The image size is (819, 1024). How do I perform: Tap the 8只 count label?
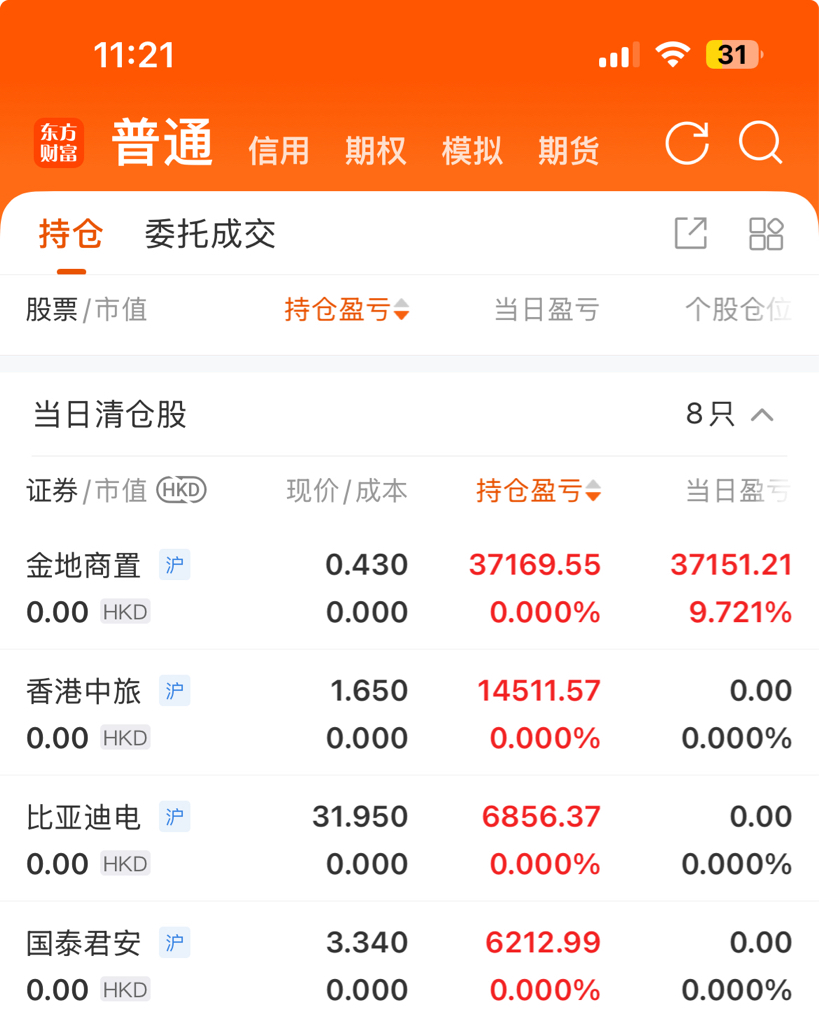point(711,414)
